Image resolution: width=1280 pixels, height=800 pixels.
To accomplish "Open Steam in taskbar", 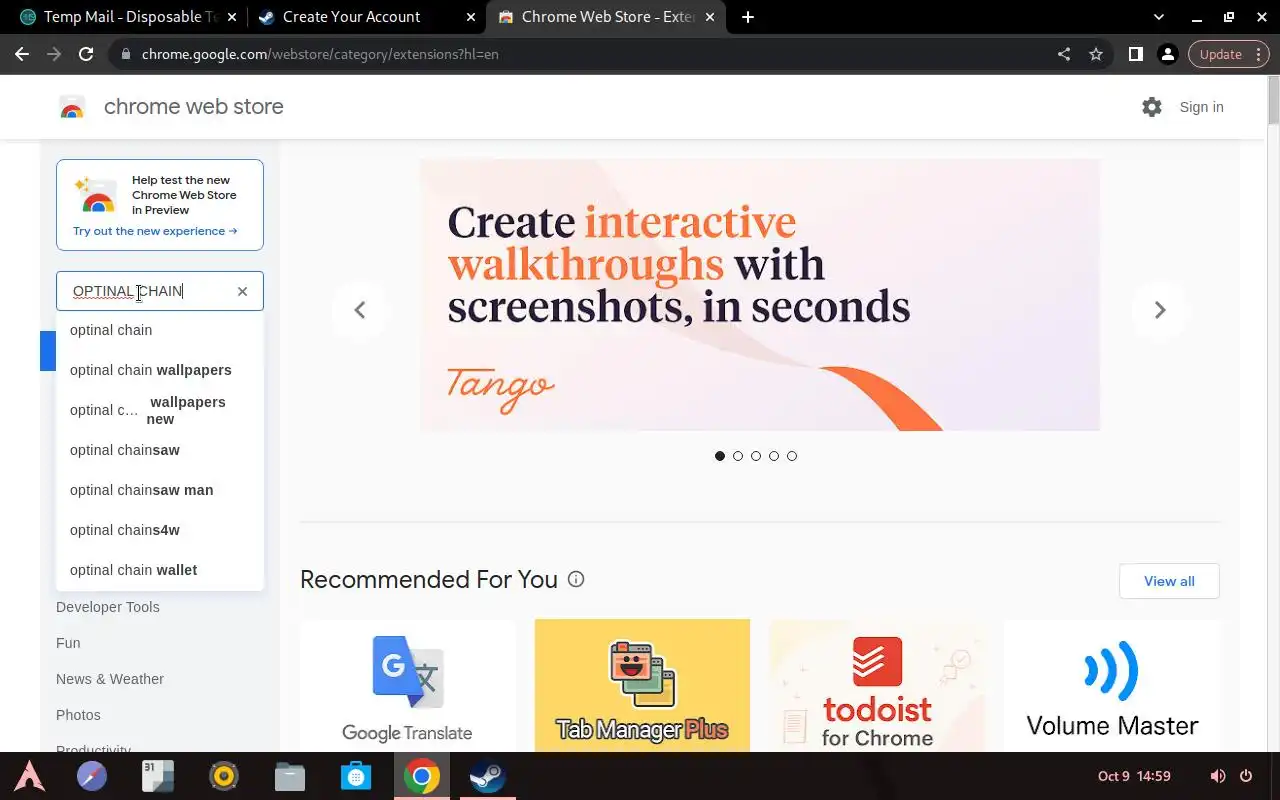I will pos(488,776).
